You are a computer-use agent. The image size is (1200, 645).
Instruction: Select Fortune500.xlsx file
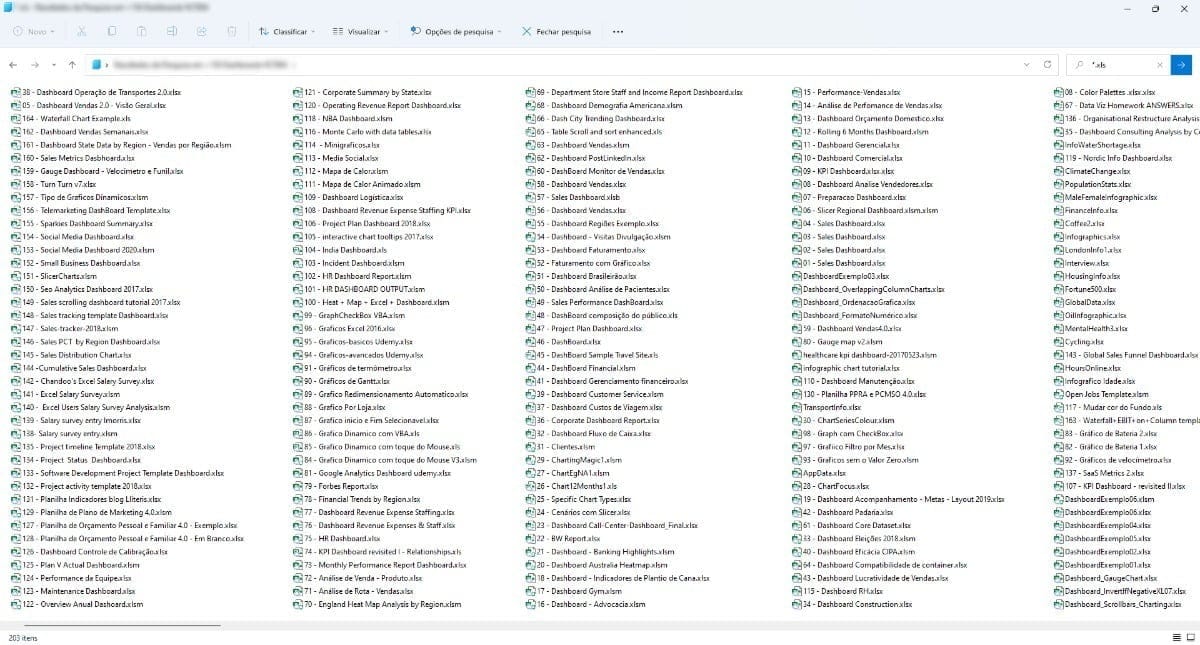click(x=1084, y=289)
